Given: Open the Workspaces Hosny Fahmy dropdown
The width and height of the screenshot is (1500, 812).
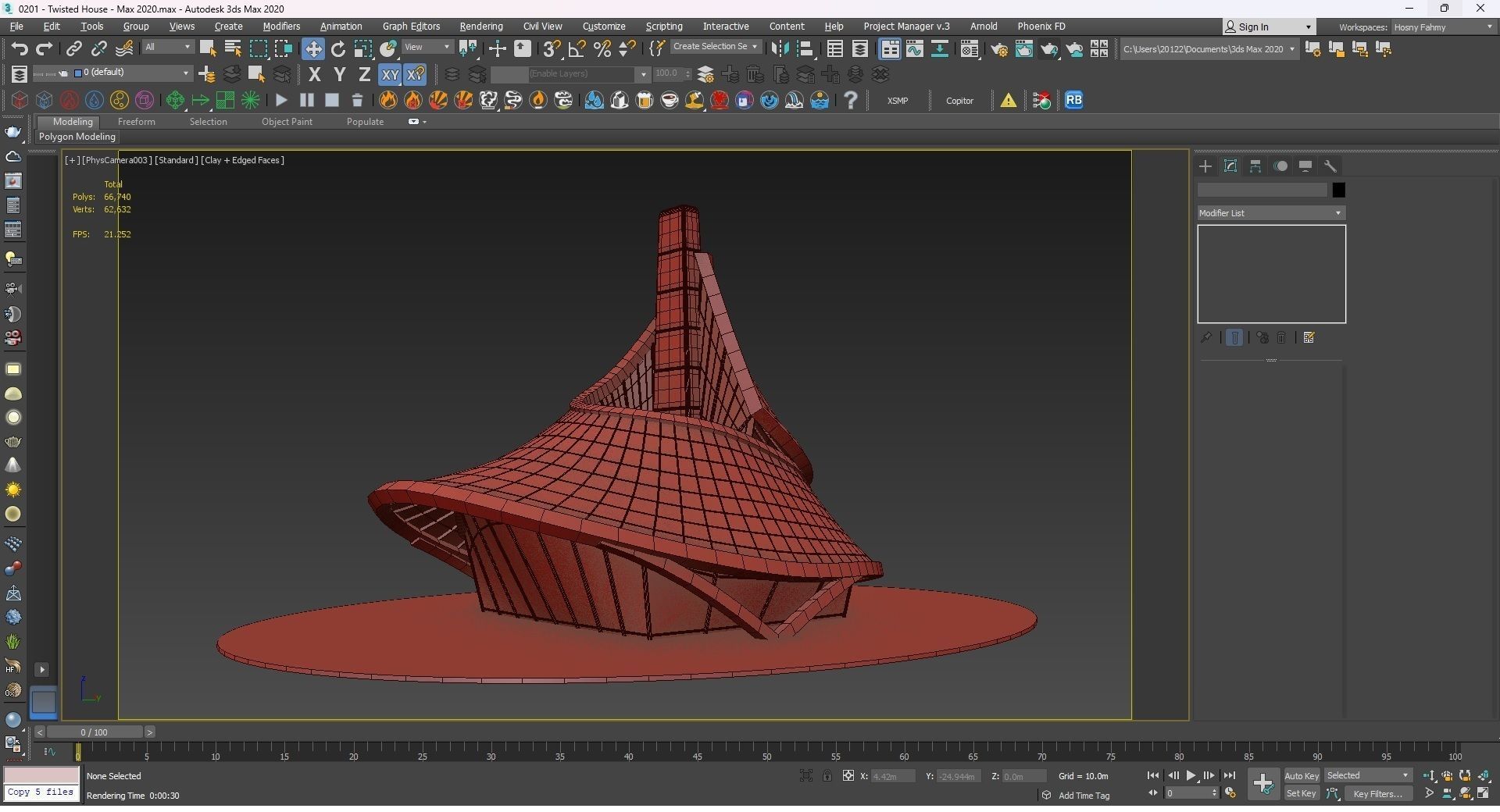Looking at the screenshot, I should click(1444, 27).
